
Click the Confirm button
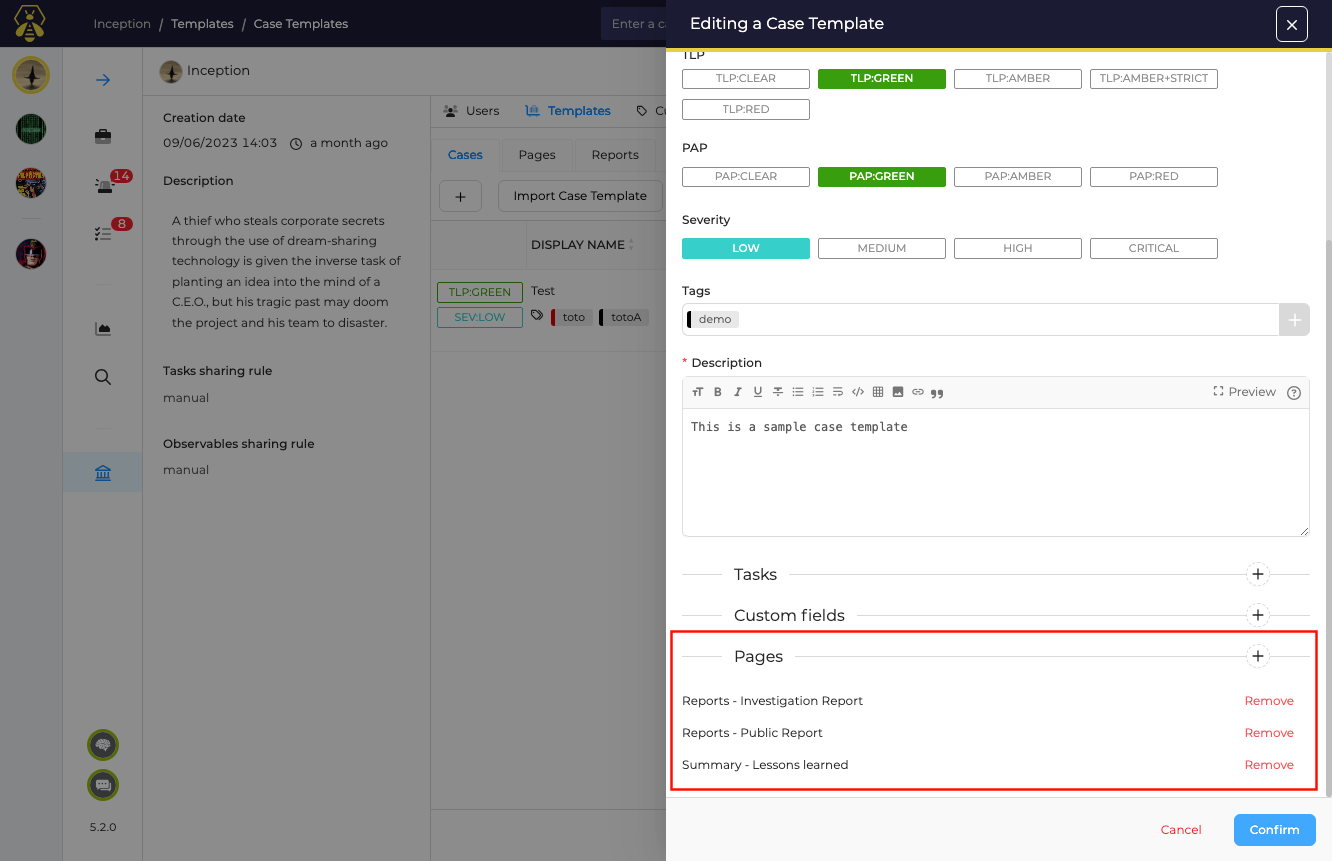click(x=1274, y=830)
